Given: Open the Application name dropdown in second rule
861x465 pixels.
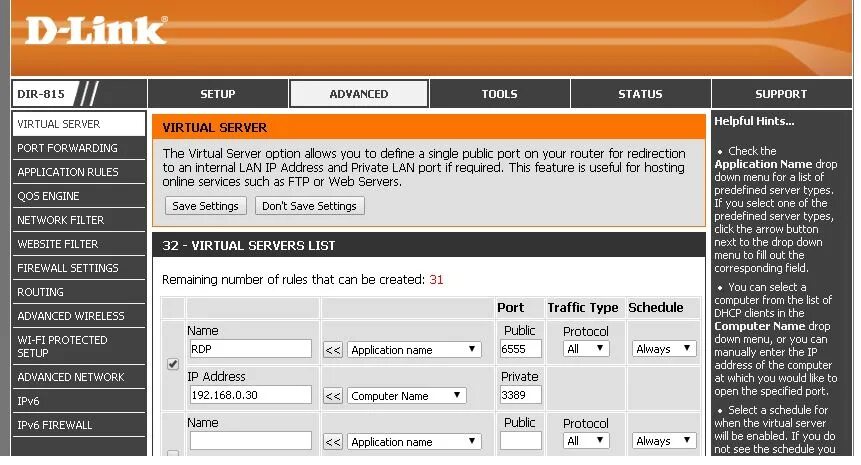Looking at the screenshot, I should point(414,442).
